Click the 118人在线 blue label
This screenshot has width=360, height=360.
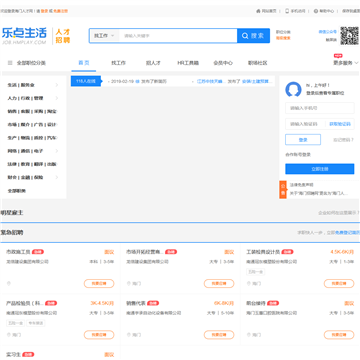[86, 81]
